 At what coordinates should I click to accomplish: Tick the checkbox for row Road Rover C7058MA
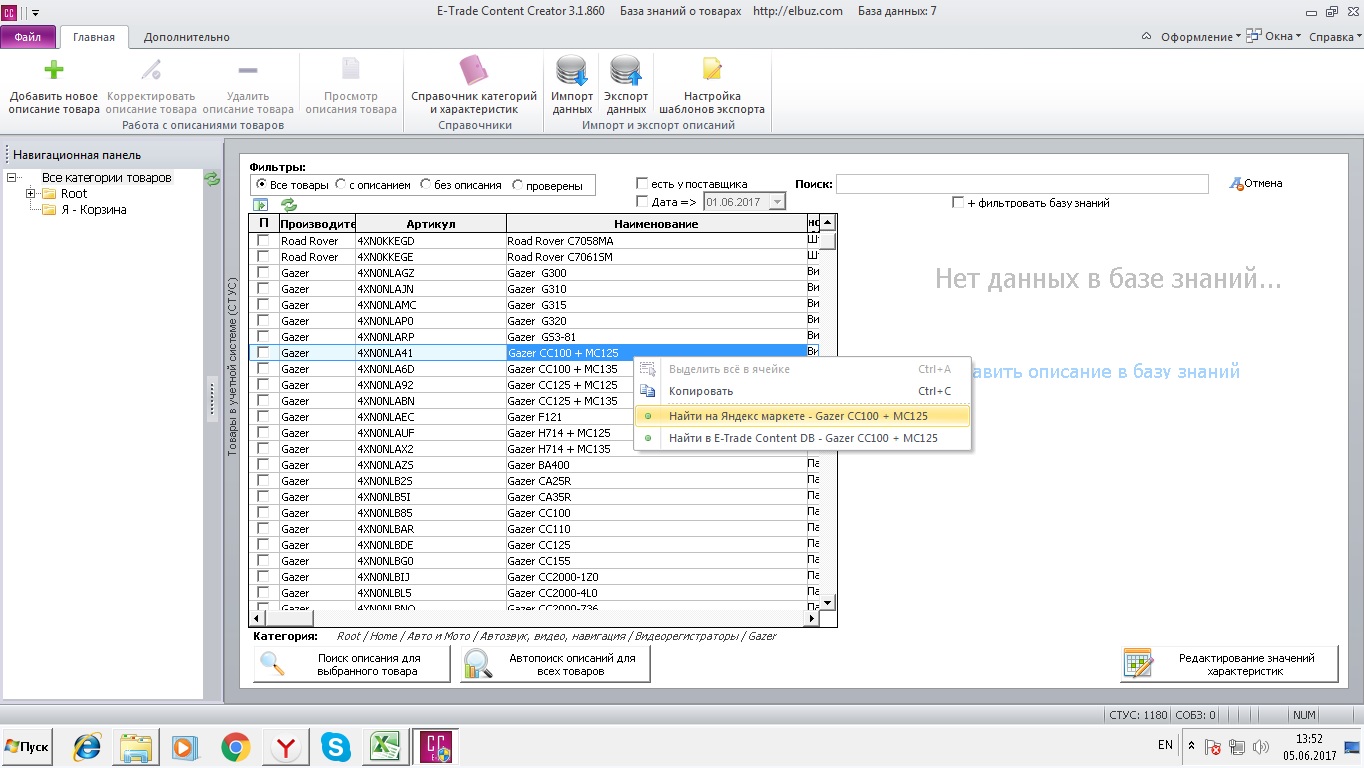tap(263, 241)
